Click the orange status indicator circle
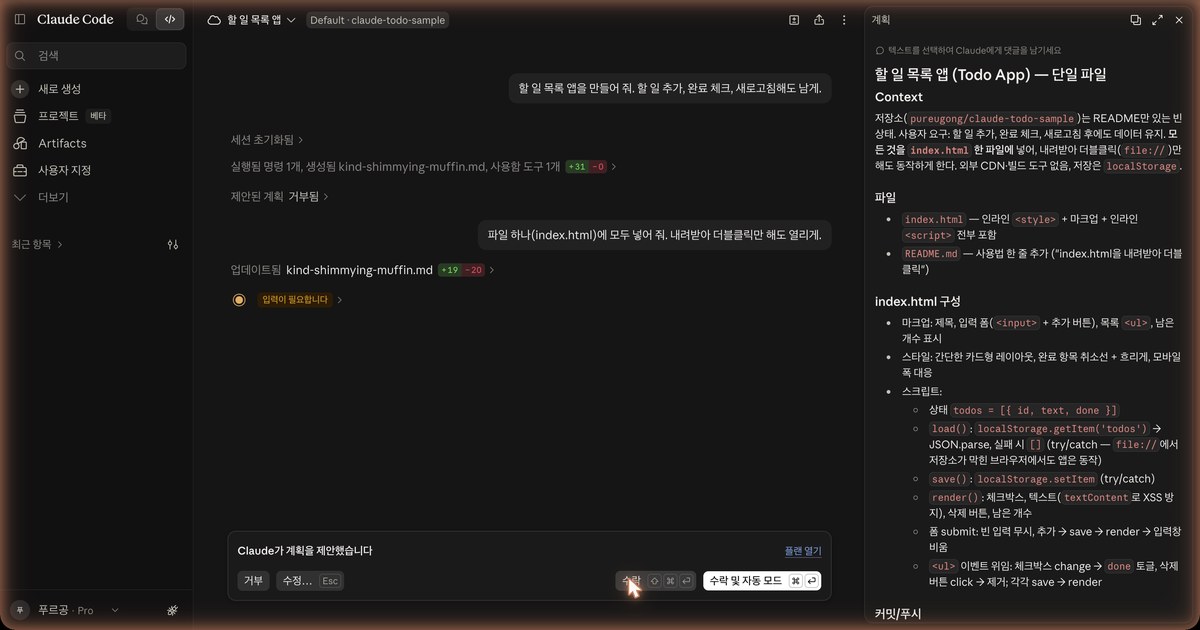Viewport: 1200px width, 630px height. (x=239, y=300)
